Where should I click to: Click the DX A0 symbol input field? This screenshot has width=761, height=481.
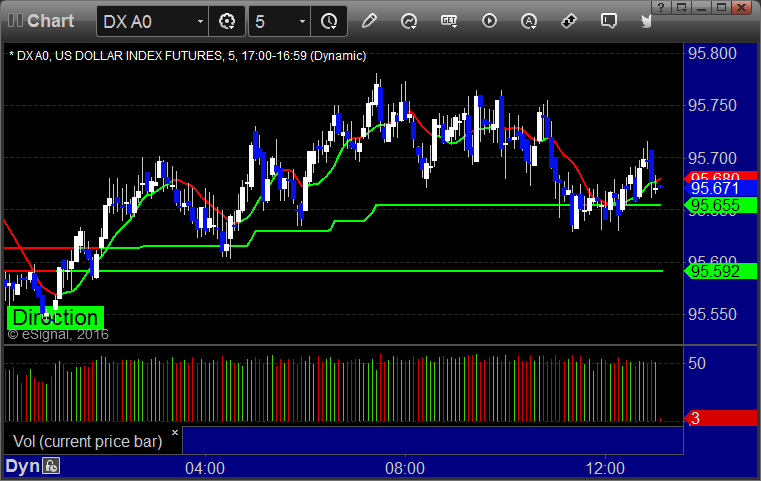(x=152, y=21)
